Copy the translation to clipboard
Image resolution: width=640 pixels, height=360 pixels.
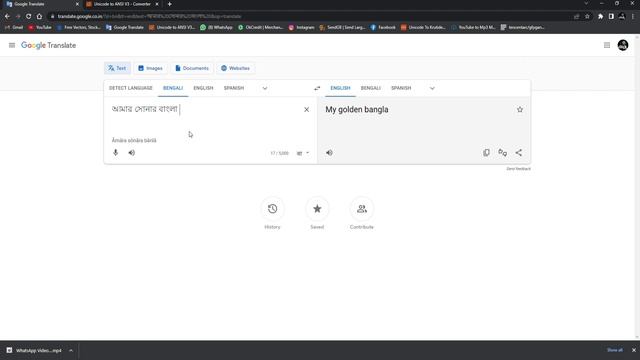(x=486, y=153)
